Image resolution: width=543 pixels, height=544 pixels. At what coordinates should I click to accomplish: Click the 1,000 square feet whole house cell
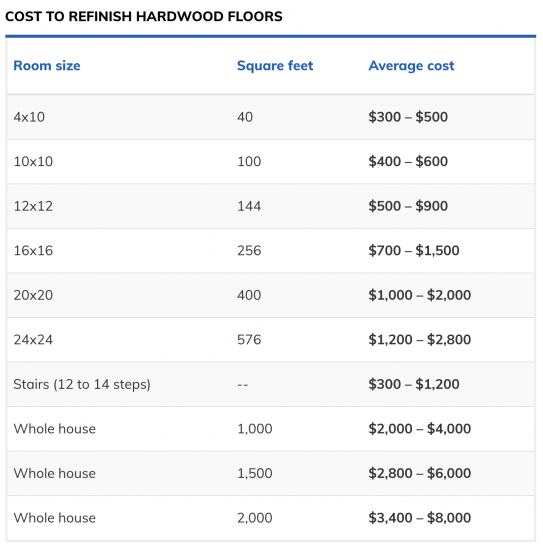coord(255,429)
